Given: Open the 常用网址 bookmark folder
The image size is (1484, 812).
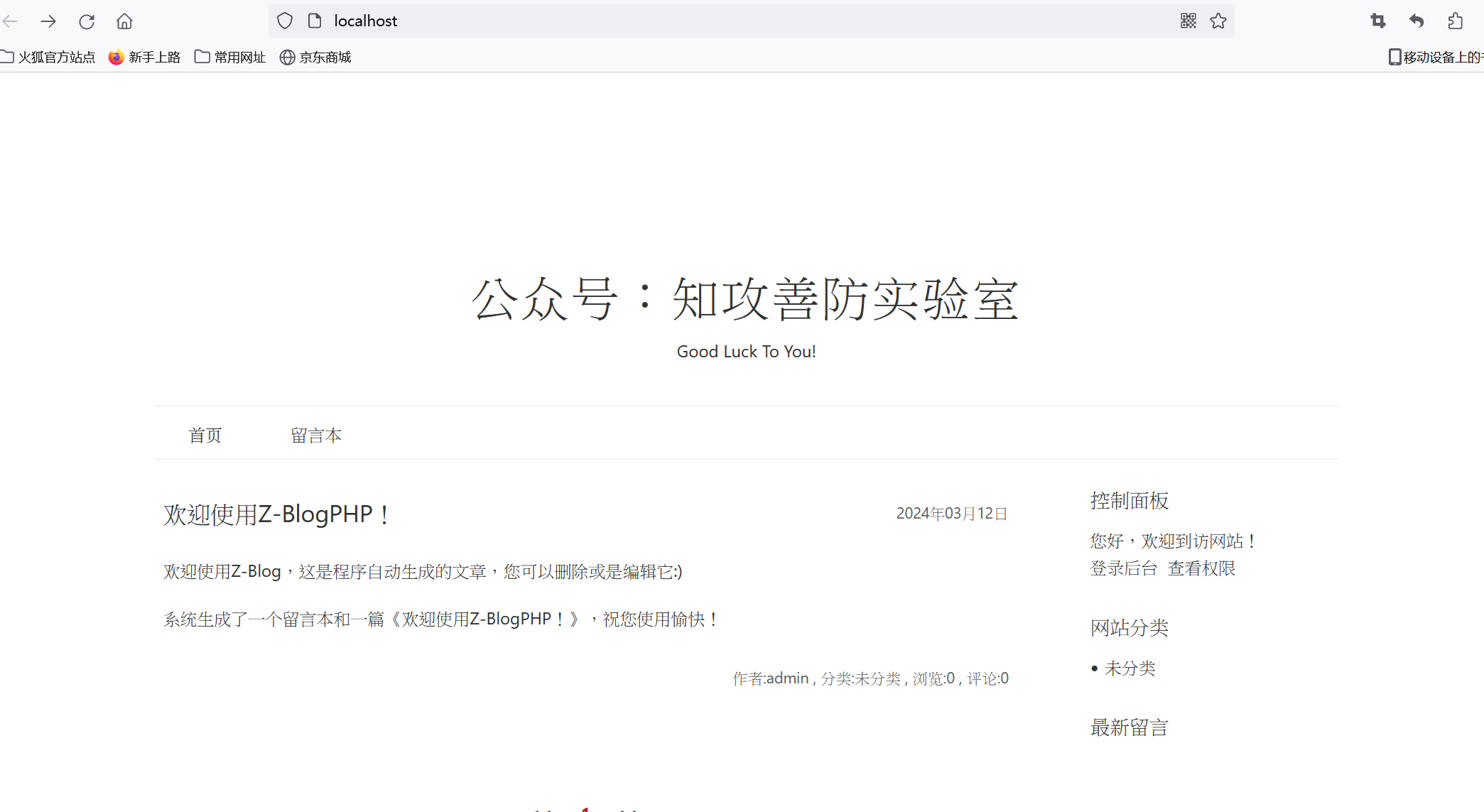Looking at the screenshot, I should coord(230,57).
